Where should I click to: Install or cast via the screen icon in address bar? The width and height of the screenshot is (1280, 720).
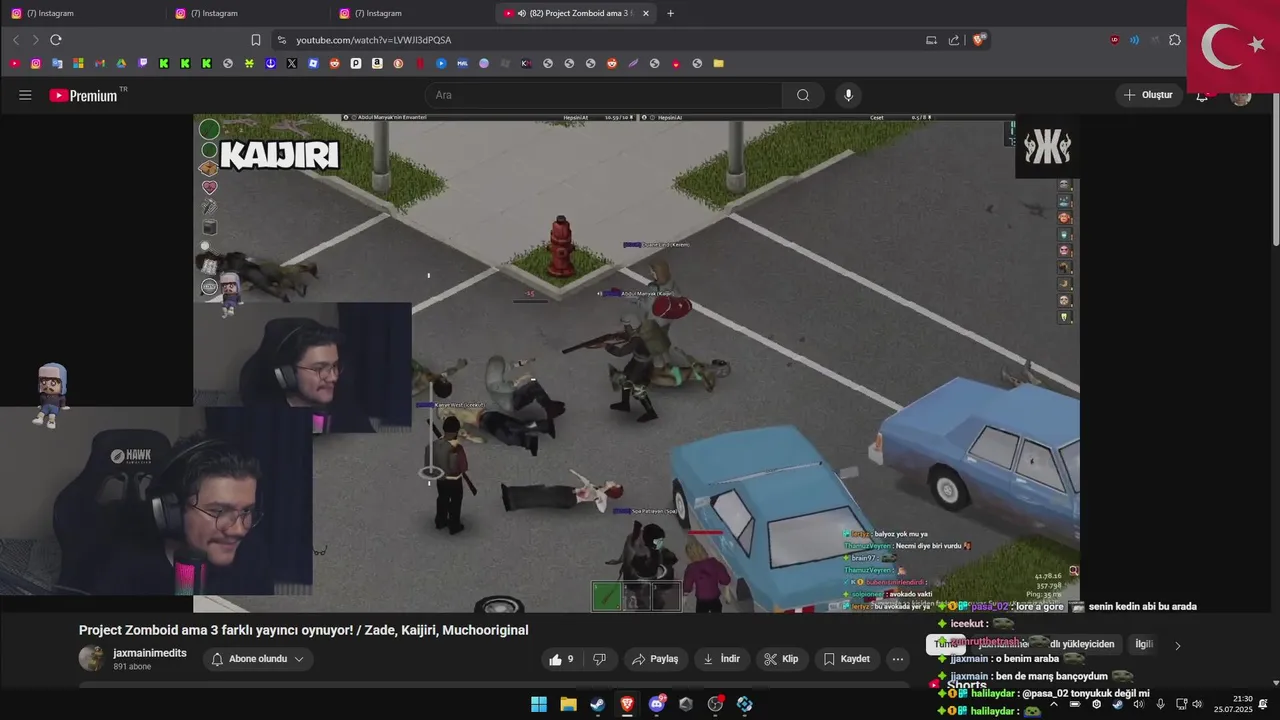[931, 40]
